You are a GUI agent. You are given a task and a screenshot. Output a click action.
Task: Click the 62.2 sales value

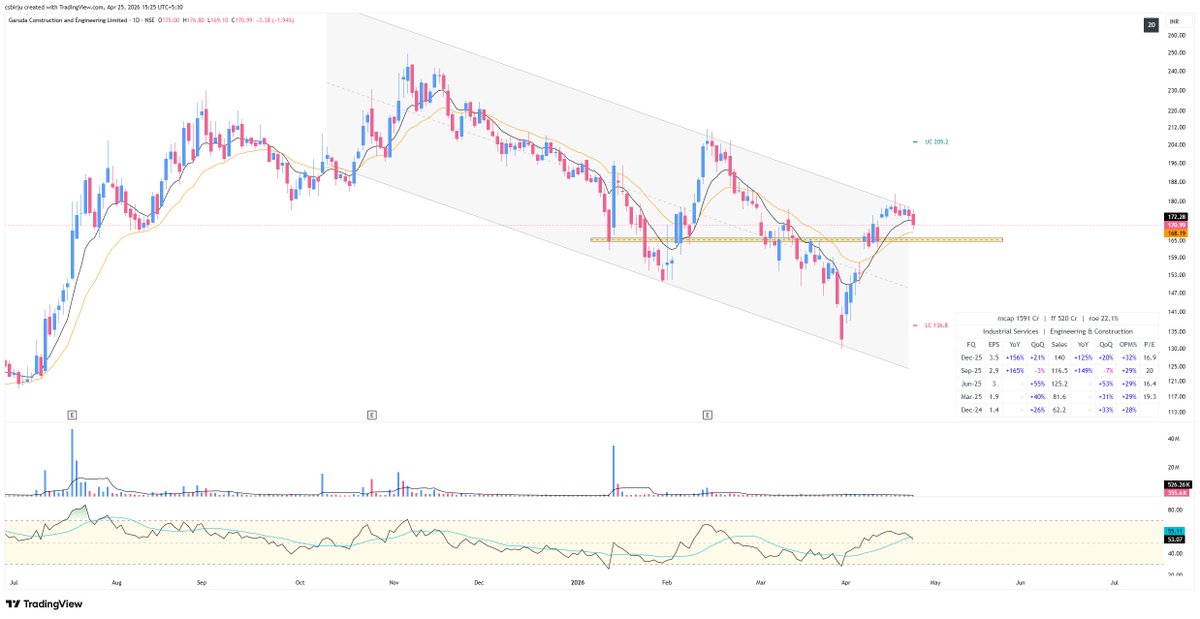pos(1059,408)
